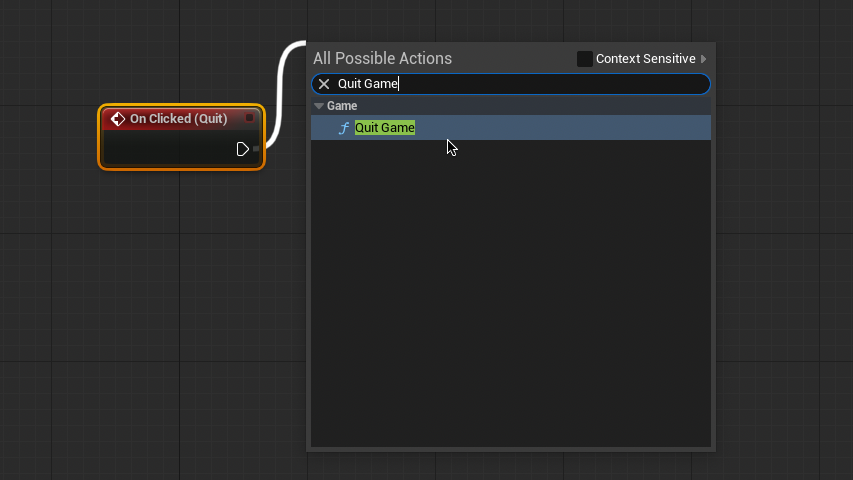
Task: Expand the arrow next to Context Sensitive
Action: point(703,59)
